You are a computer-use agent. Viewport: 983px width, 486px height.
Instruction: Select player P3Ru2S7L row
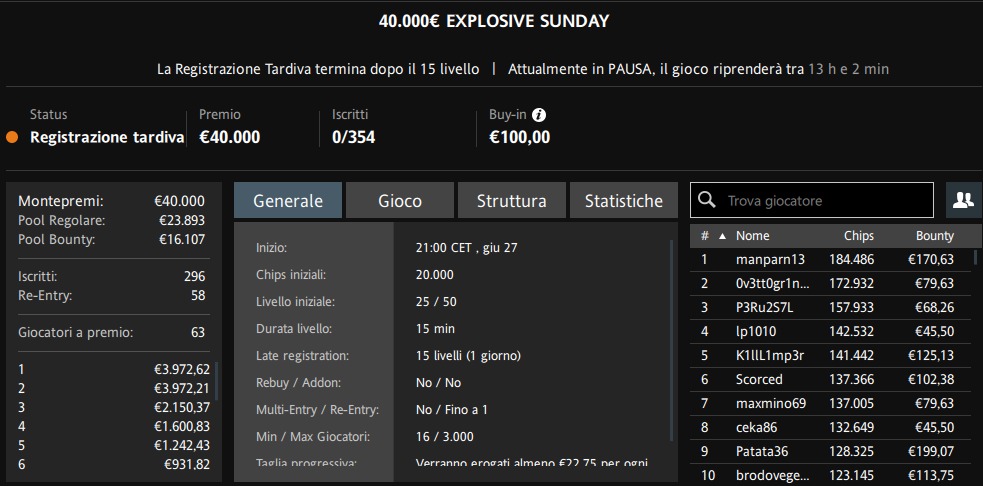831,307
